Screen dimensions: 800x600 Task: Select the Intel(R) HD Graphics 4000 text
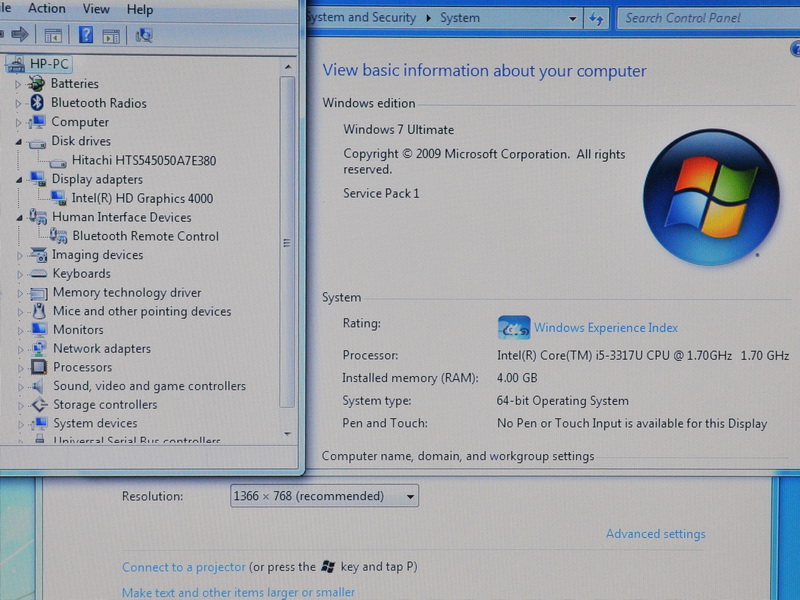[142, 198]
